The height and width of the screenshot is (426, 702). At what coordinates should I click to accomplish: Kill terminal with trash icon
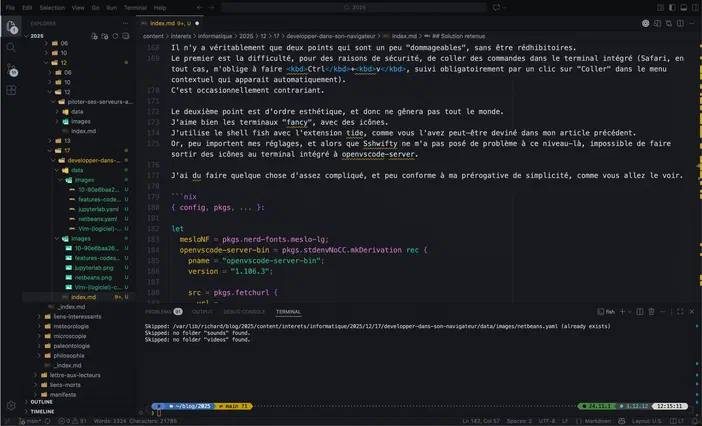651,311
